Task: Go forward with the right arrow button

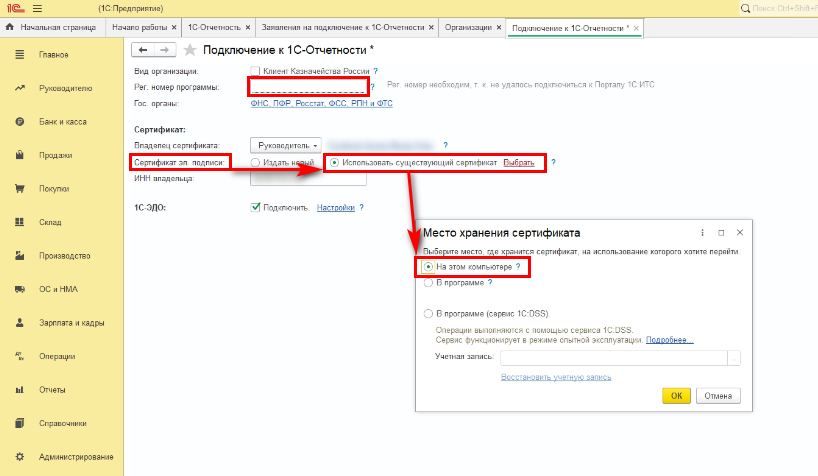Action: tap(164, 50)
